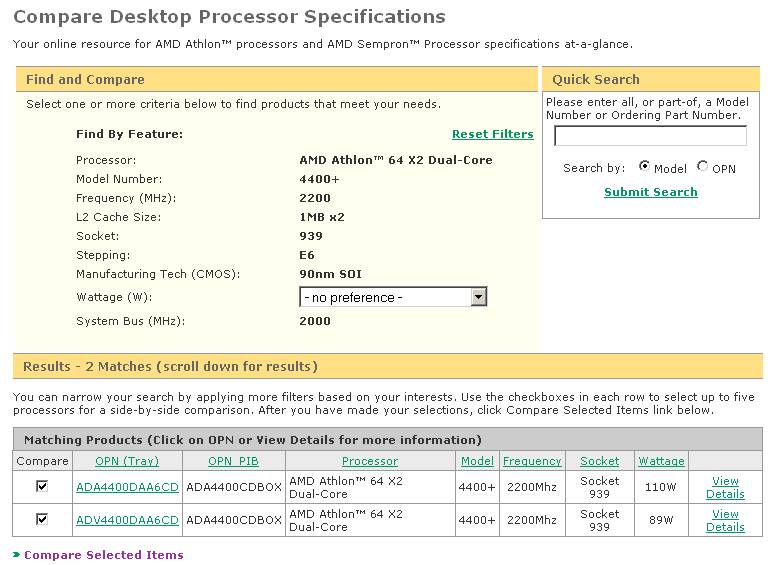
Task: Click the Quick Search text field
Action: [x=650, y=135]
